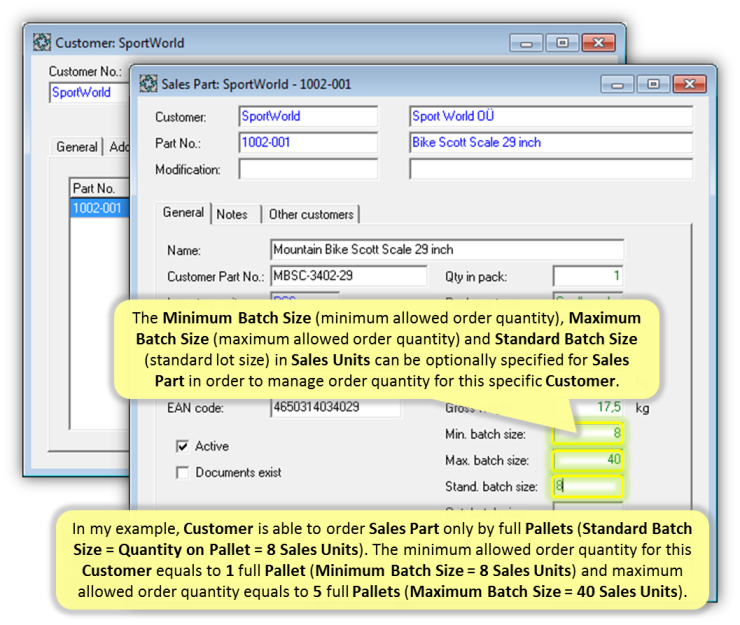Viewport: 740px width, 625px height.
Task: Click the Sport World OÜ name field
Action: coord(551,116)
